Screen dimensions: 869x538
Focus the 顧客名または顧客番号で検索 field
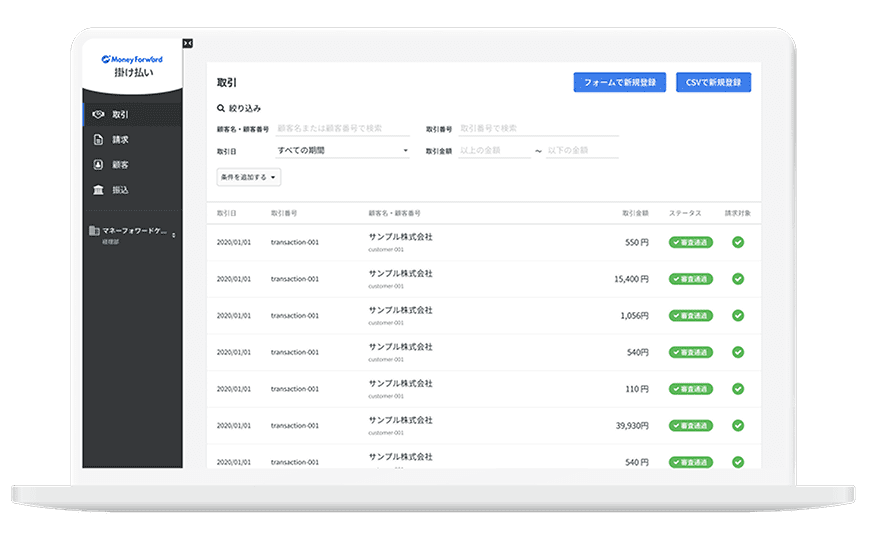point(342,129)
